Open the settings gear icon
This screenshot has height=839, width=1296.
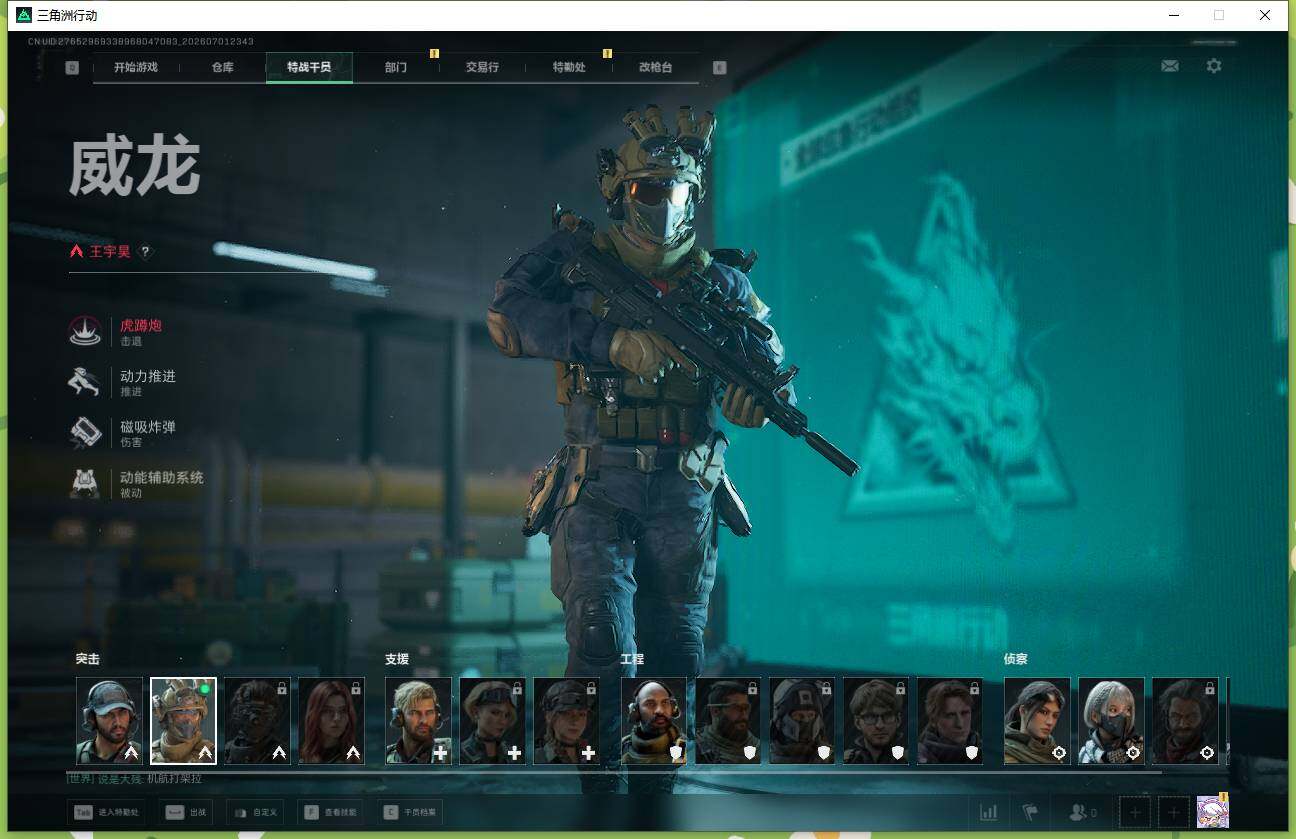tap(1214, 66)
